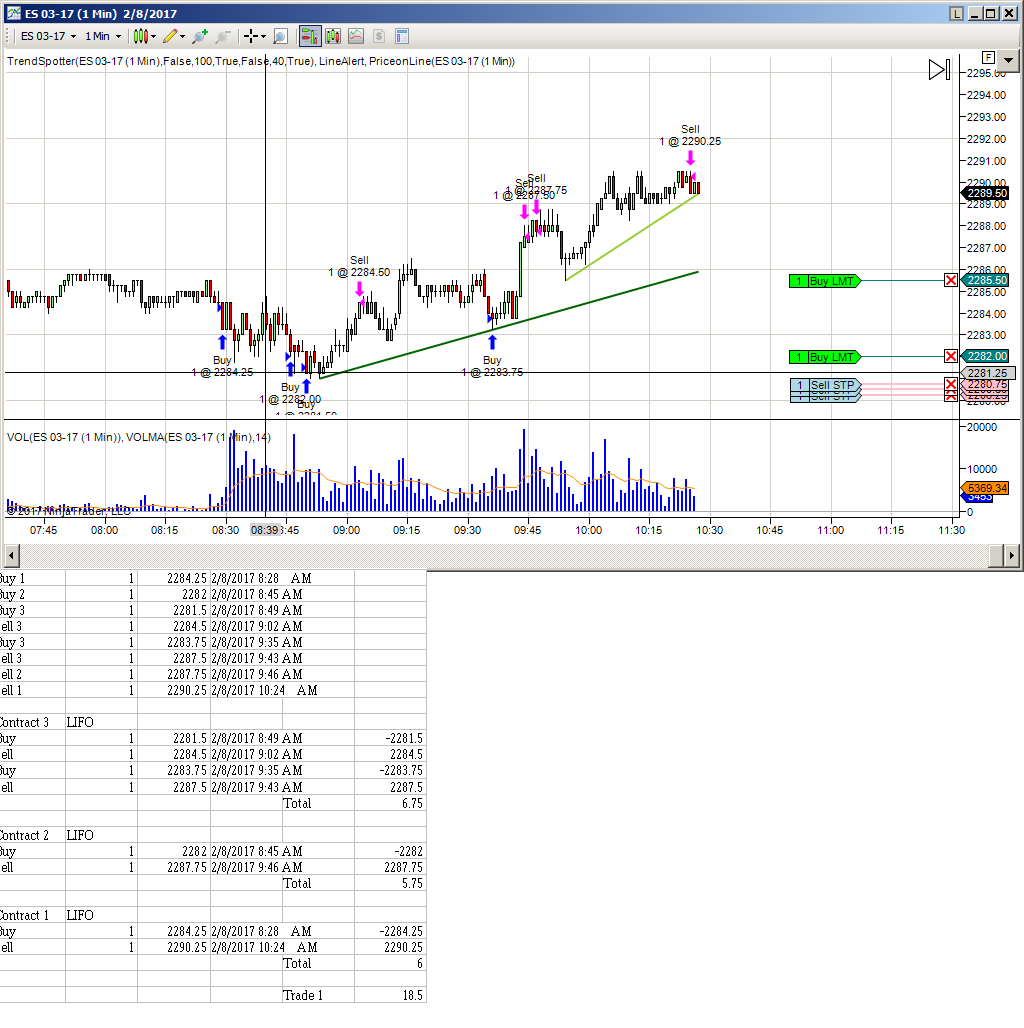Select the light green trend line
The image size is (1024, 1028).
632,237
